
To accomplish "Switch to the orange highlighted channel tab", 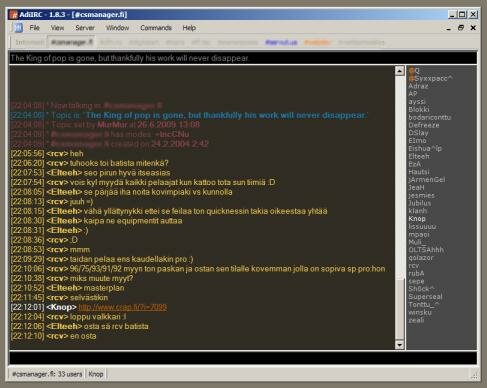I will coord(317,42).
